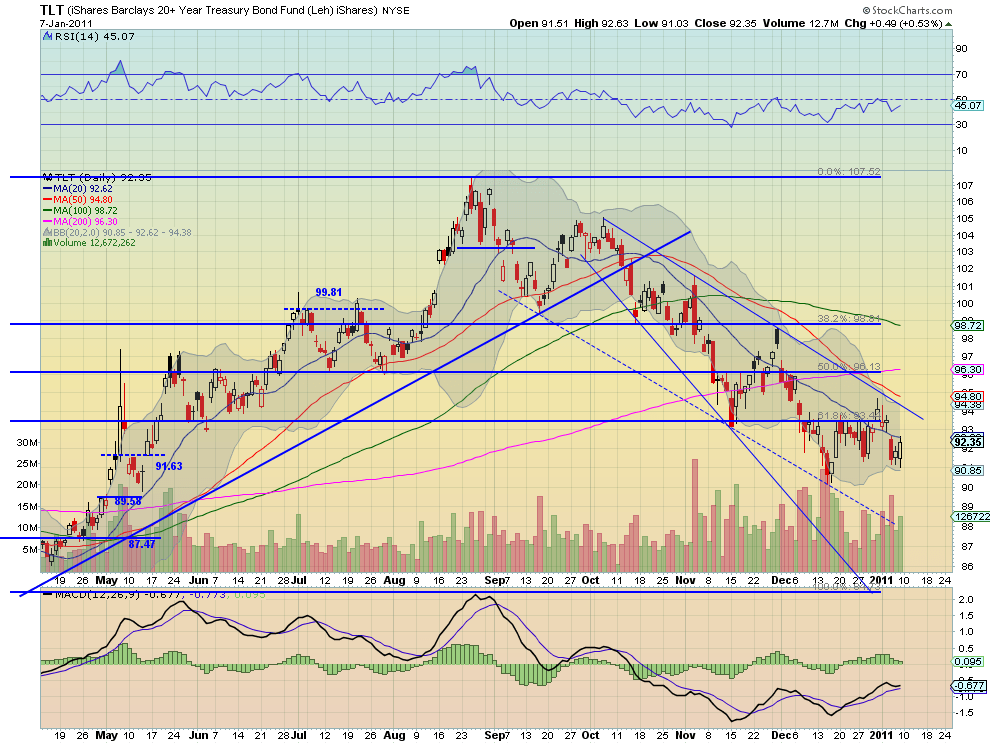
Task: Click the candlestick icon before TLT (Daily)
Action: click(x=47, y=177)
